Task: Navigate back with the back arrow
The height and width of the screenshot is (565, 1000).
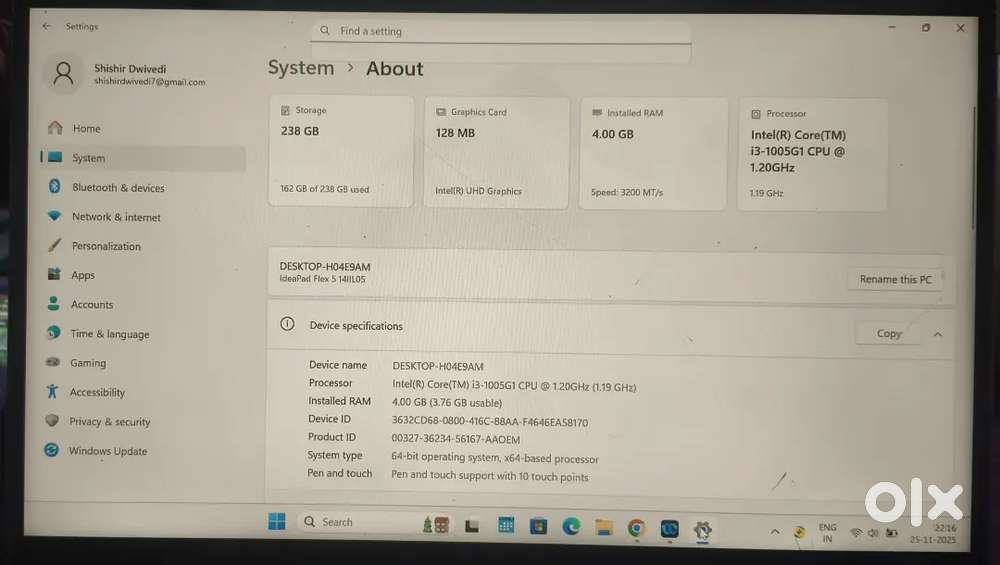Action: [x=47, y=26]
